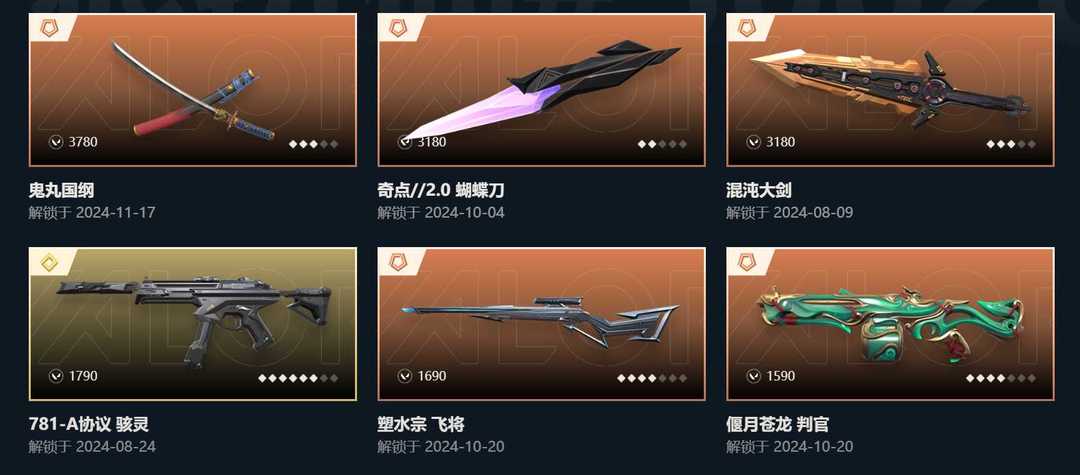Click the gold tier badge on 781-A协议 骇灵
This screenshot has width=1080, height=475.
[x=48, y=262]
